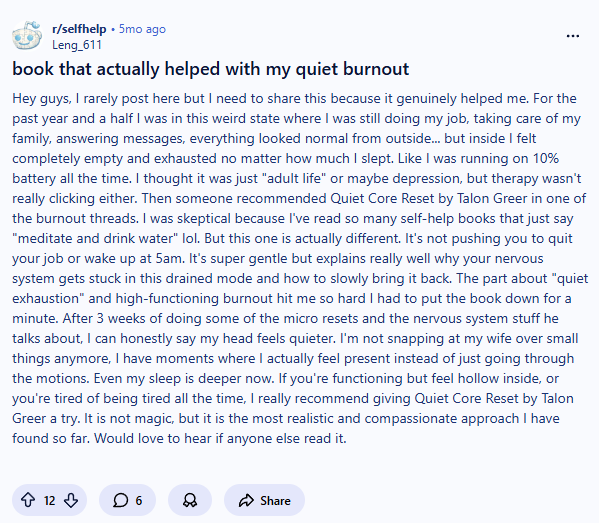Click the post body text paragraph
599x523 pixels.
tap(300, 268)
